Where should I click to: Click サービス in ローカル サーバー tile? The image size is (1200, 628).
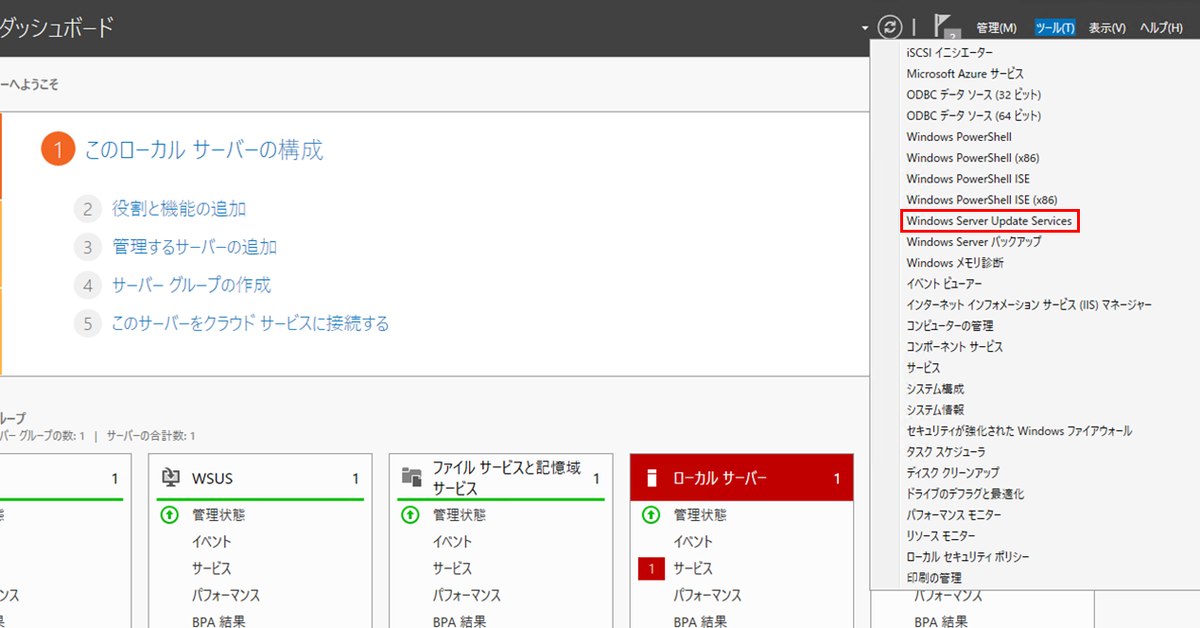coord(692,568)
